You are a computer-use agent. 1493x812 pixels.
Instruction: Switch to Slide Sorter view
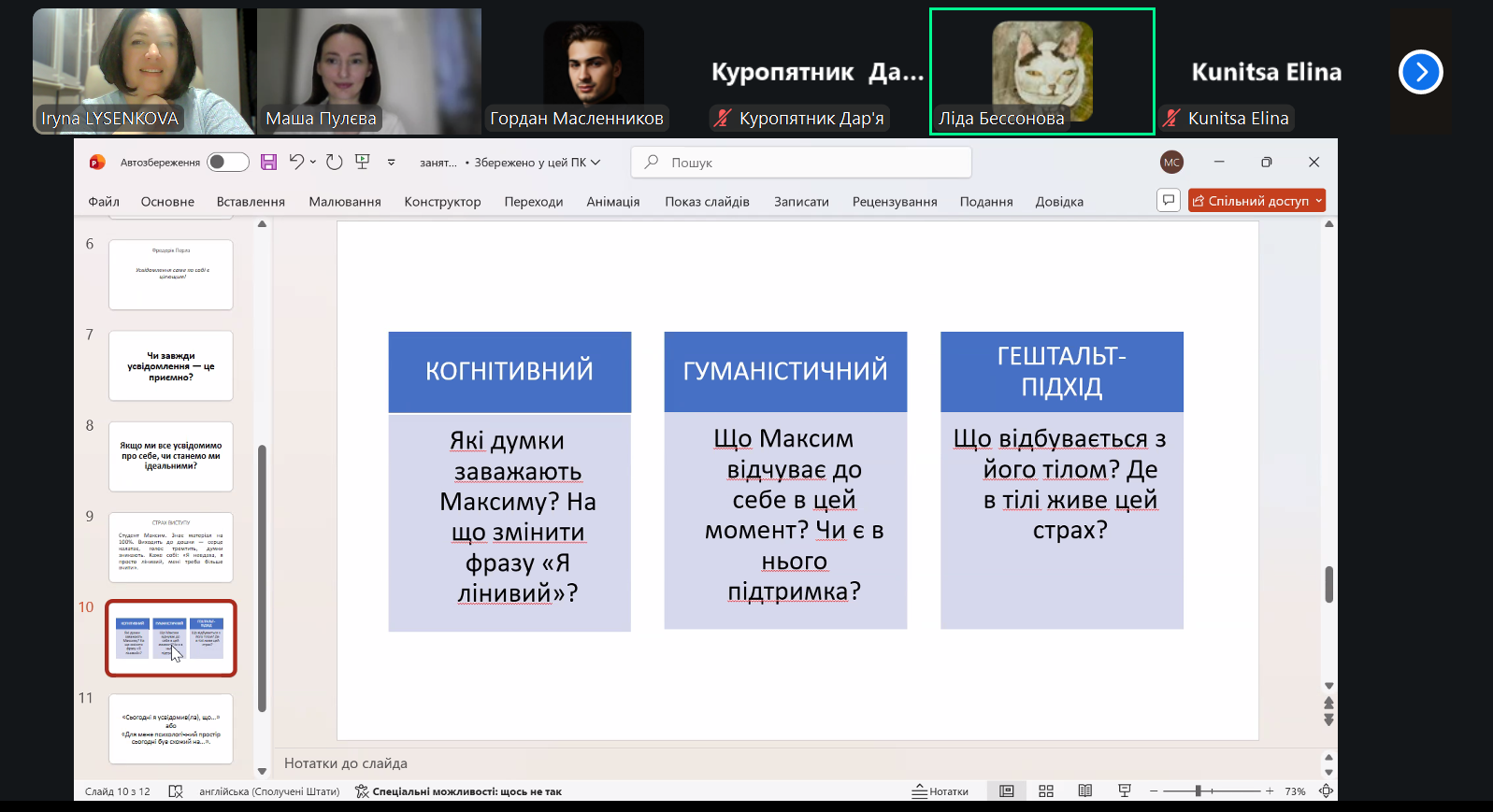(1046, 791)
